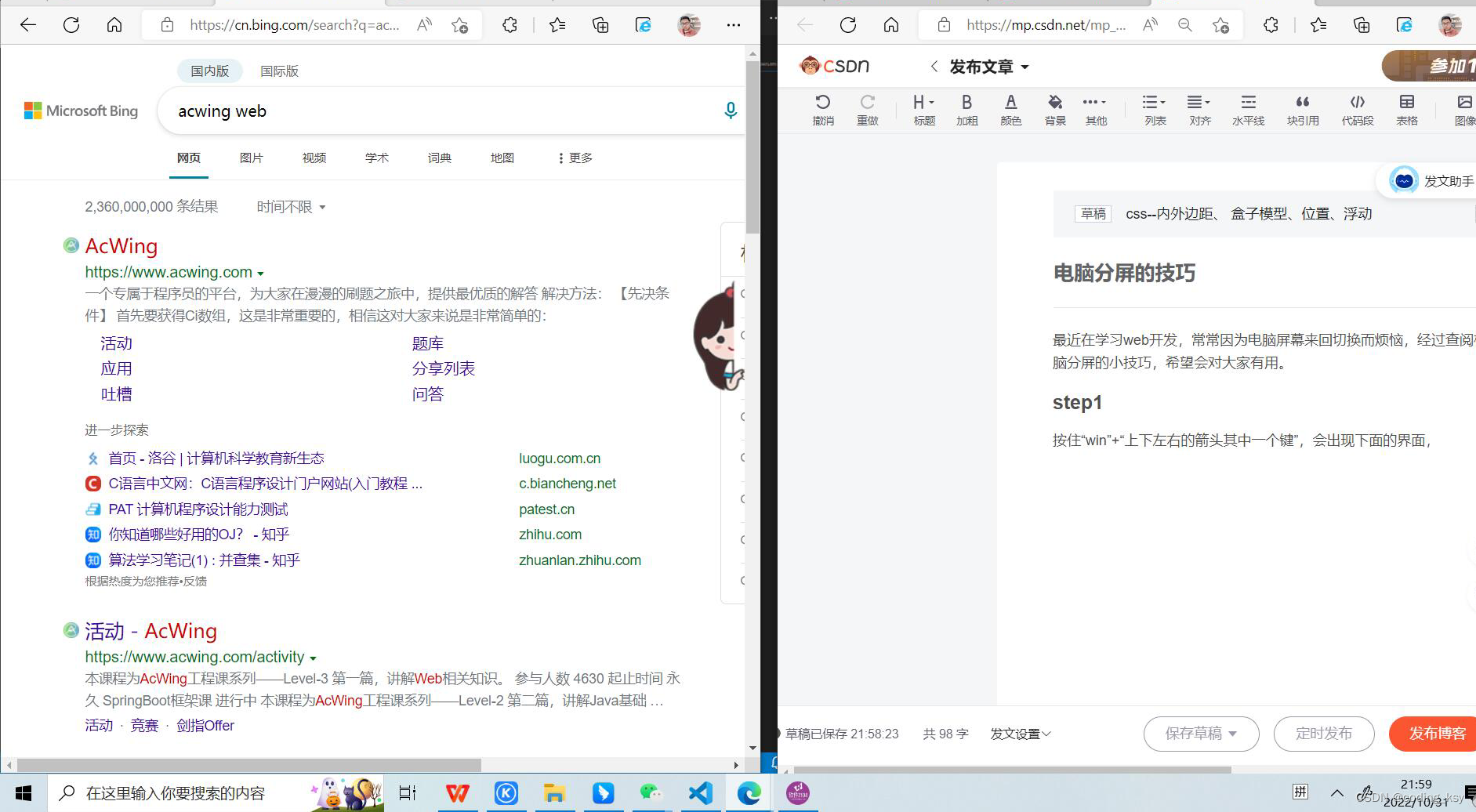The image size is (1476, 812).
Task: Go back from the CSDN publish page
Action: click(x=934, y=67)
